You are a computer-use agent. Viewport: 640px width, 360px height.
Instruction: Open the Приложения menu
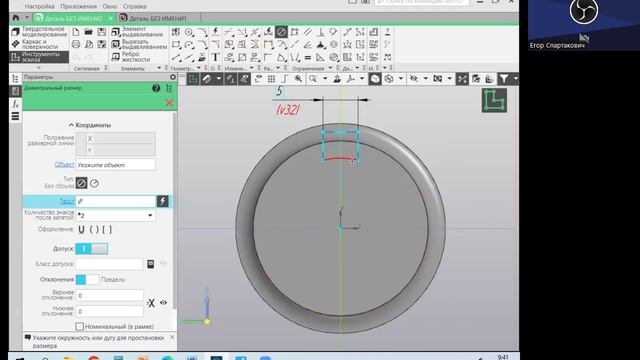pyautogui.click(x=78, y=7)
